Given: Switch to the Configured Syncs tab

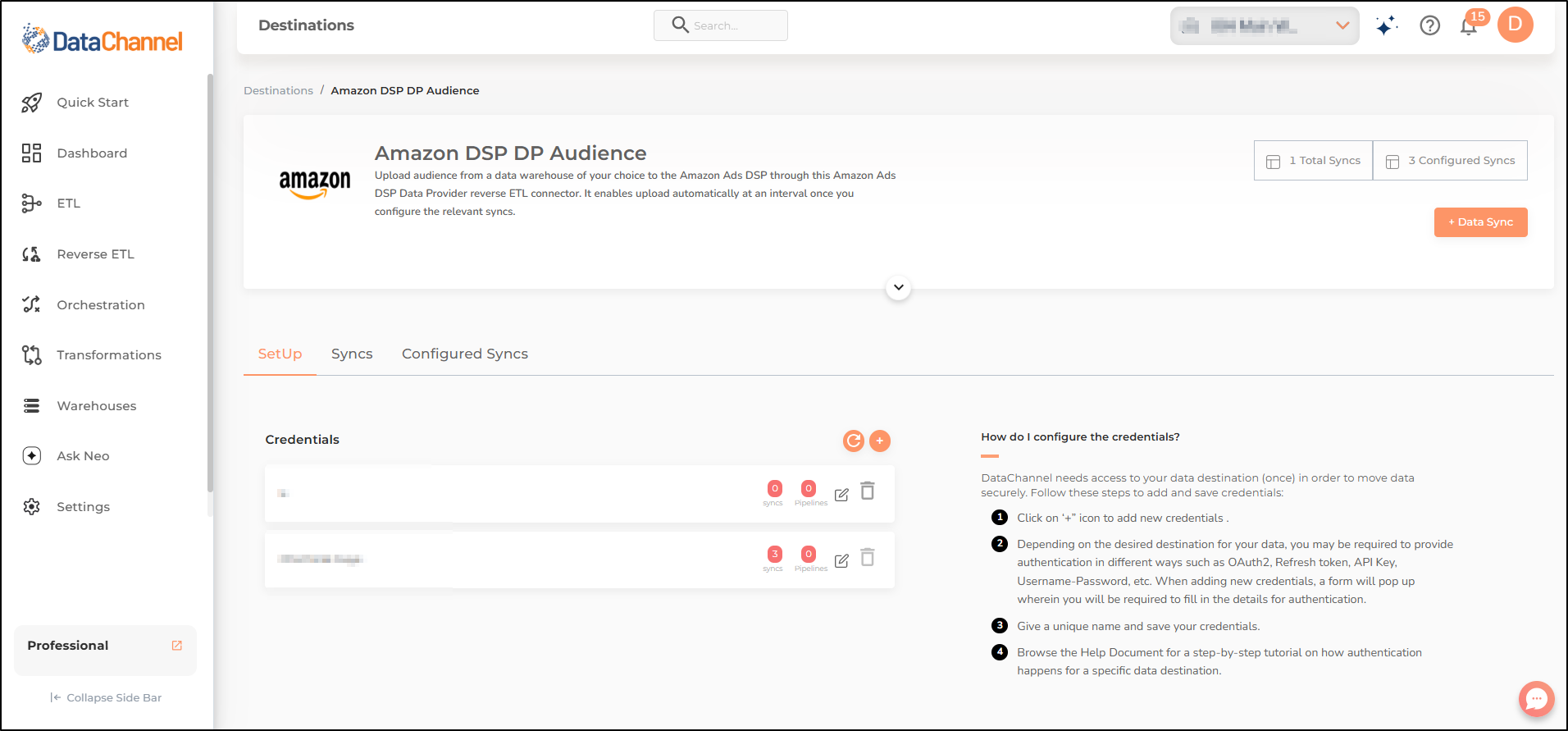Looking at the screenshot, I should coord(465,354).
